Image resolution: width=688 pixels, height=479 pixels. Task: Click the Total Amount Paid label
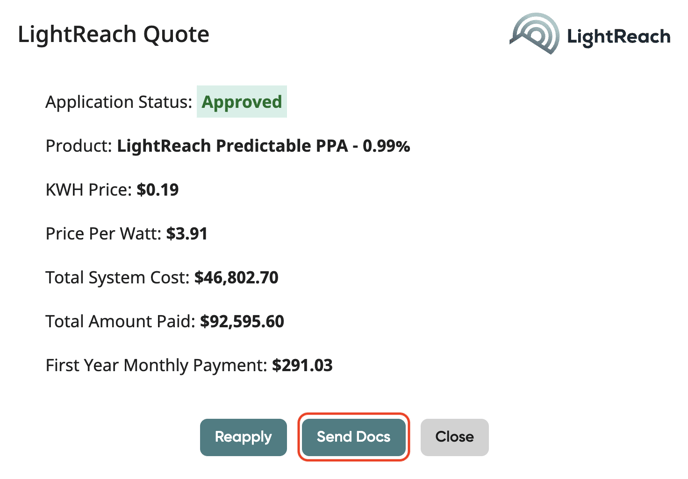coord(121,321)
